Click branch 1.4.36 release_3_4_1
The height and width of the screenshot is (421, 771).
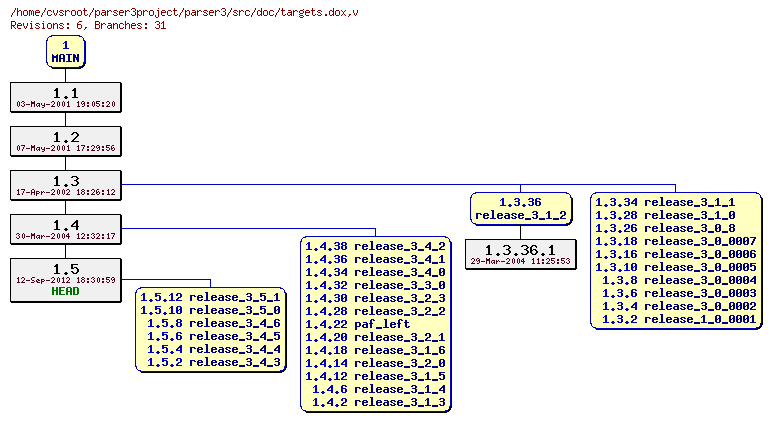point(376,259)
